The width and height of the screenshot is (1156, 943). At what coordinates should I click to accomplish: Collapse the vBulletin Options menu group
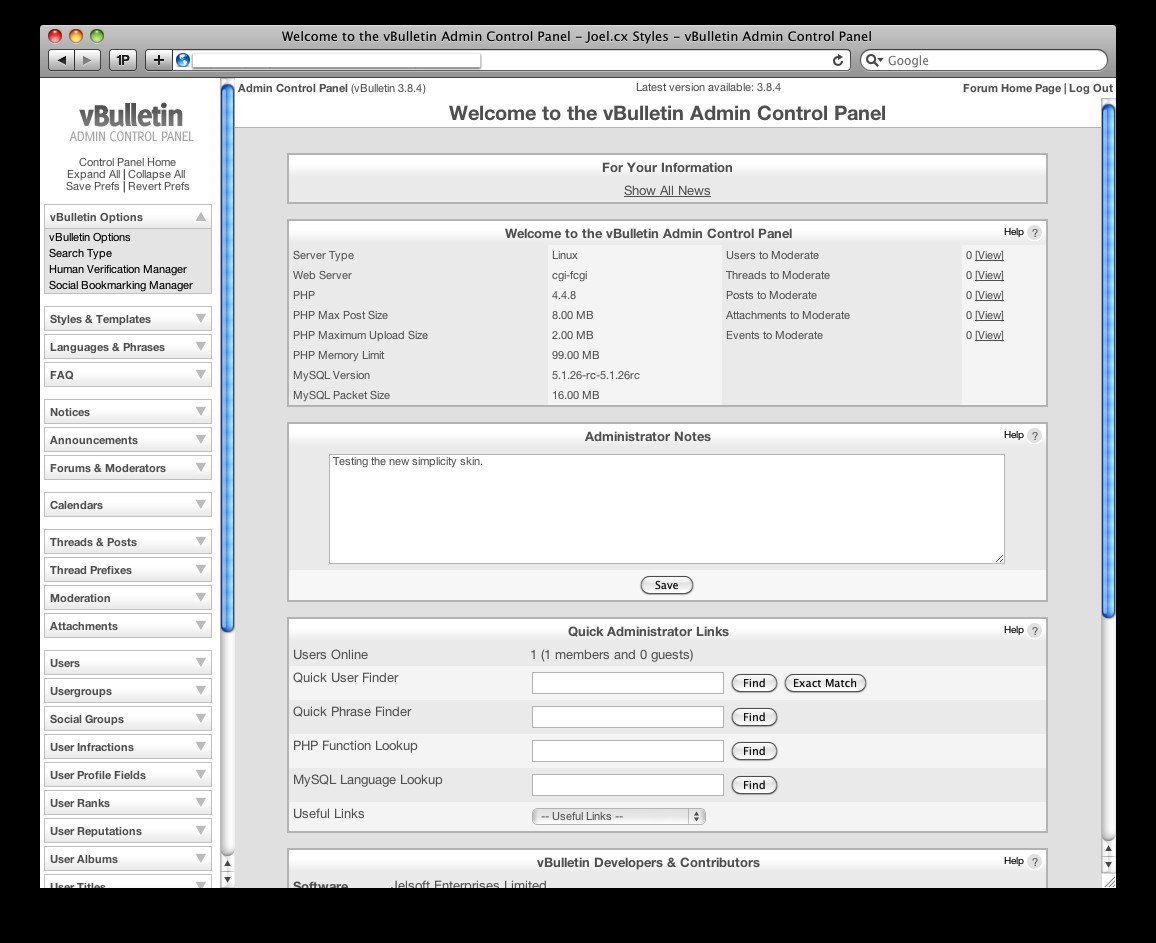[201, 217]
